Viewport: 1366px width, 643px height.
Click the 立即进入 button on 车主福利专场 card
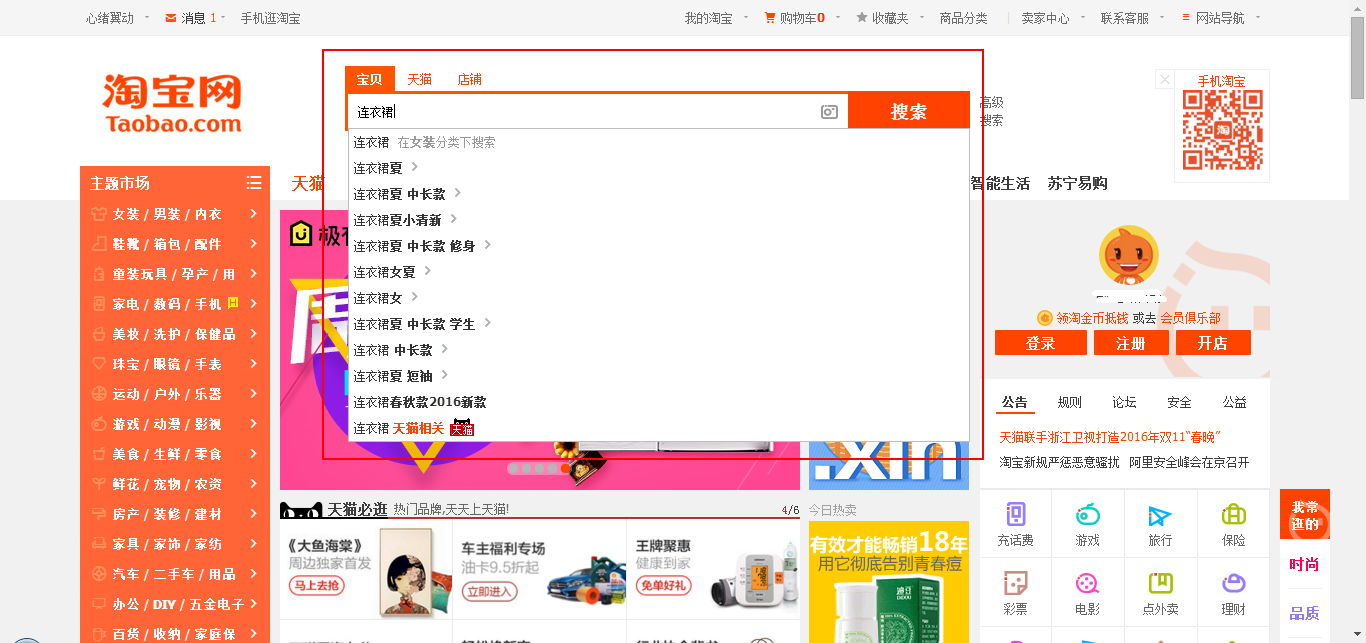[x=489, y=591]
